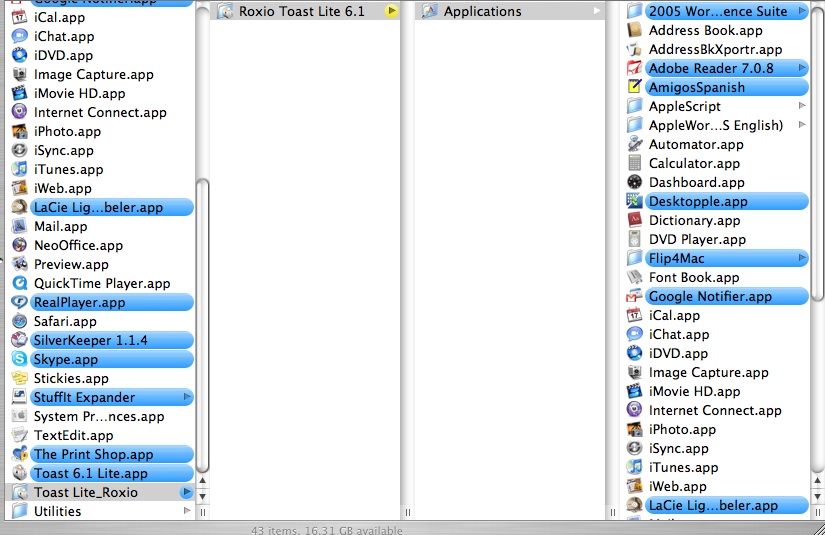This screenshot has width=825, height=535.
Task: Click the AddressBkXportr.app icon
Action: 635,49
